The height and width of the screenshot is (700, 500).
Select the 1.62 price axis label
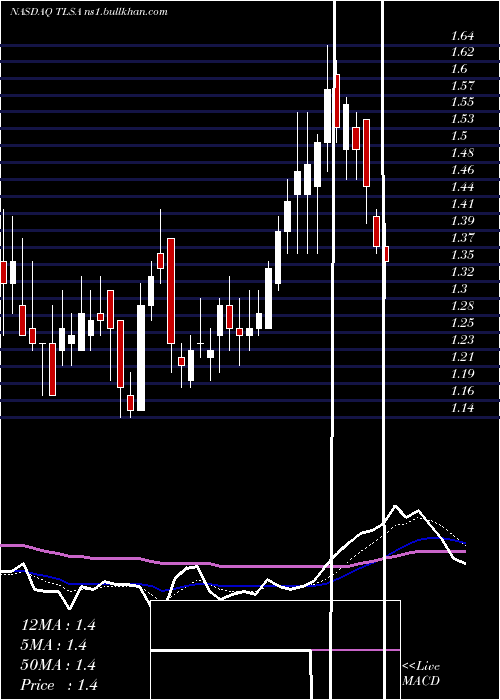pos(462,52)
